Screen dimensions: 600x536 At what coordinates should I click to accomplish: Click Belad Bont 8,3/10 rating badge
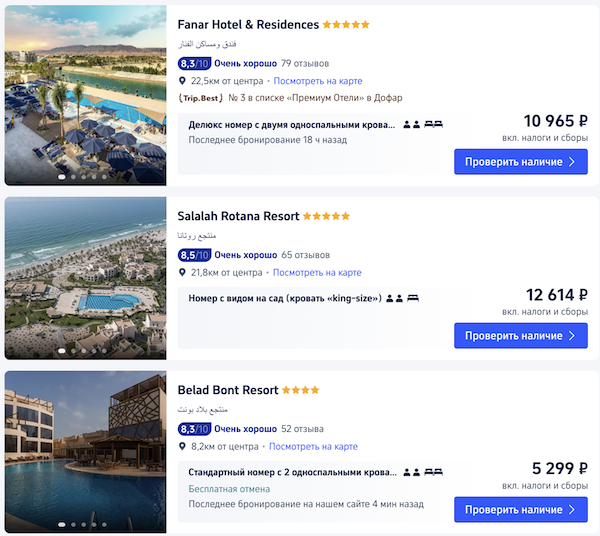[x=194, y=429]
